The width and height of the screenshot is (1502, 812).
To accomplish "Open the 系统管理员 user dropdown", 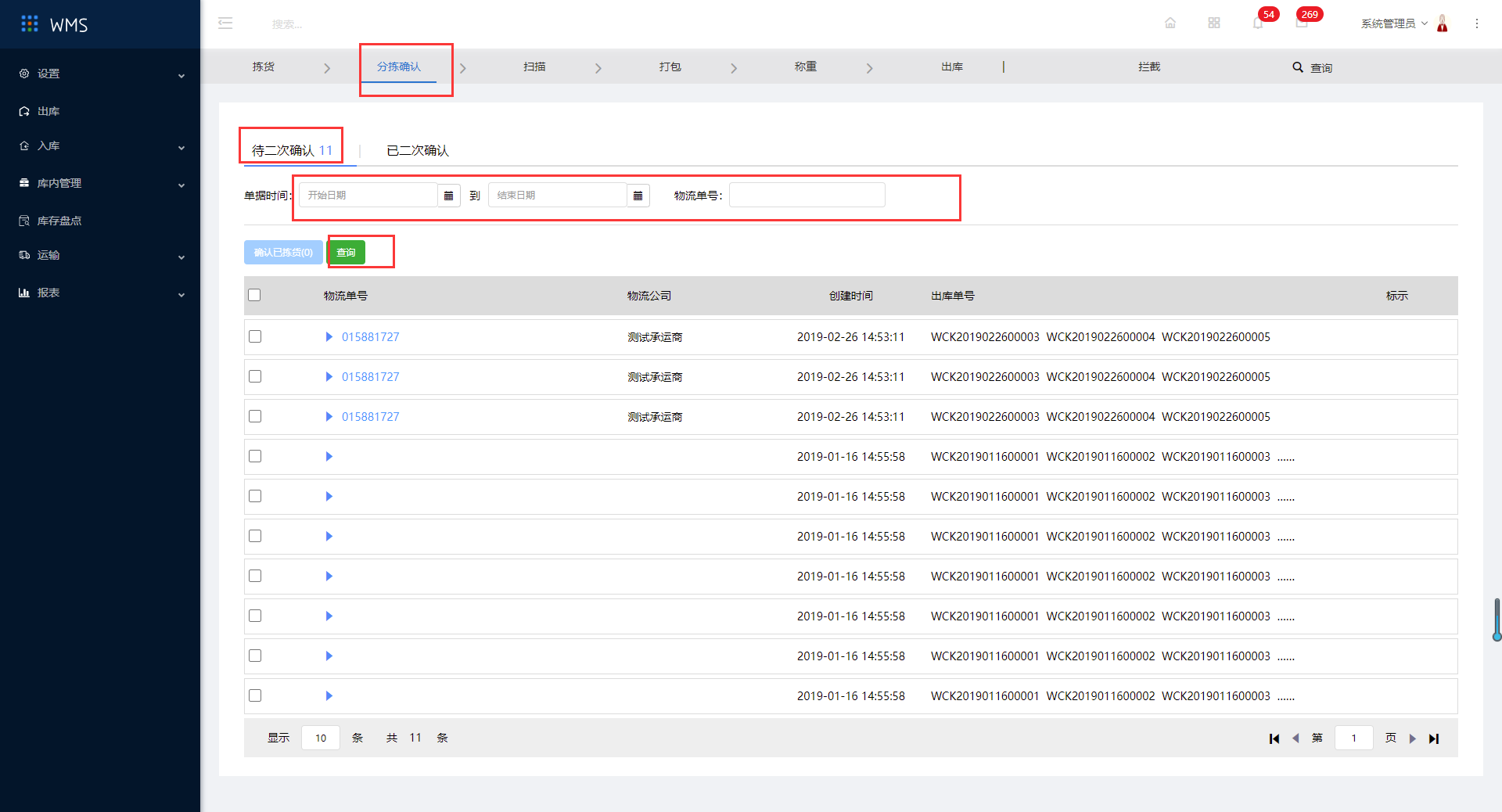I will (x=1394, y=23).
